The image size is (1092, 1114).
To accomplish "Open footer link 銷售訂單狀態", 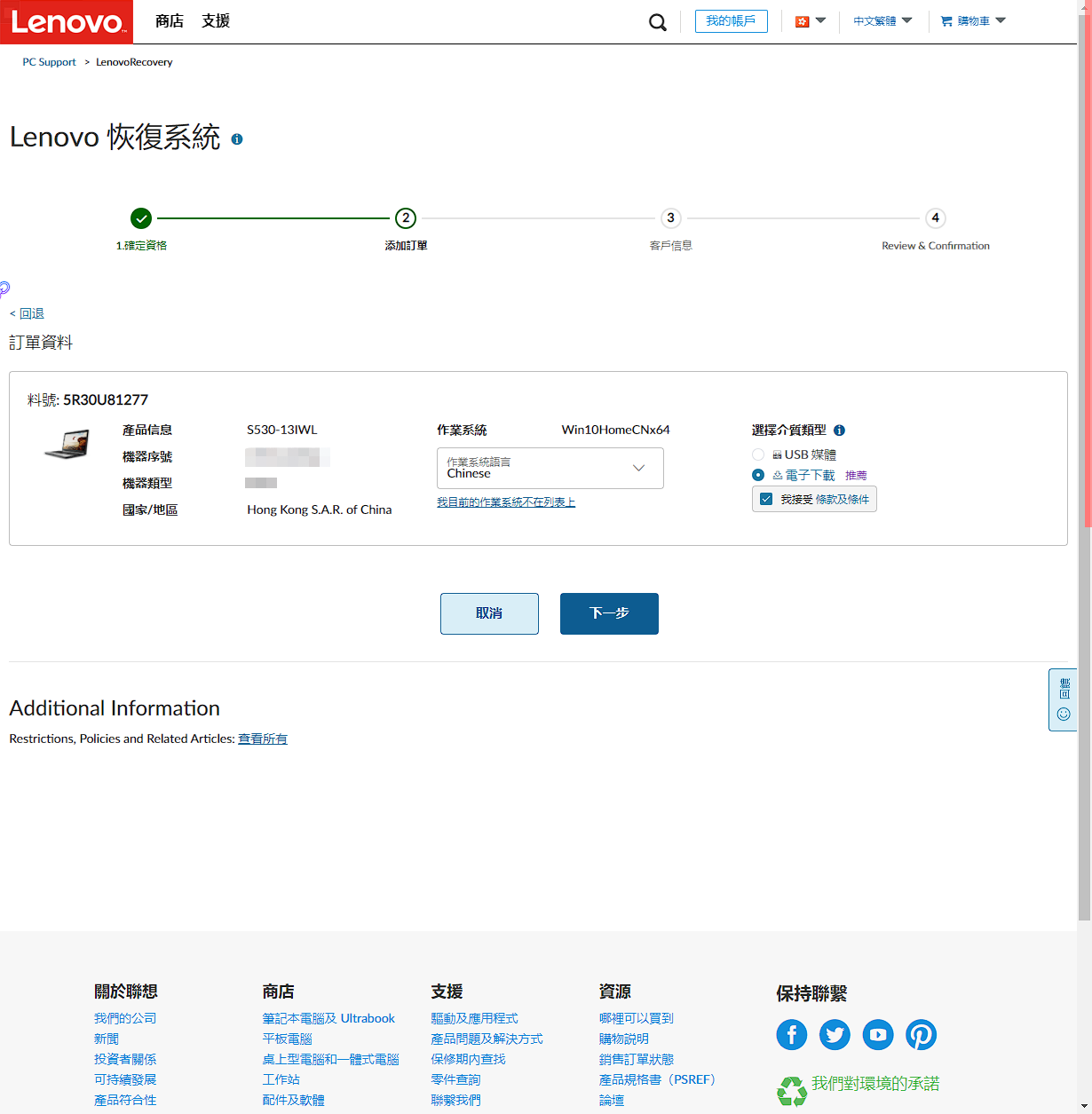I will click(637, 1059).
